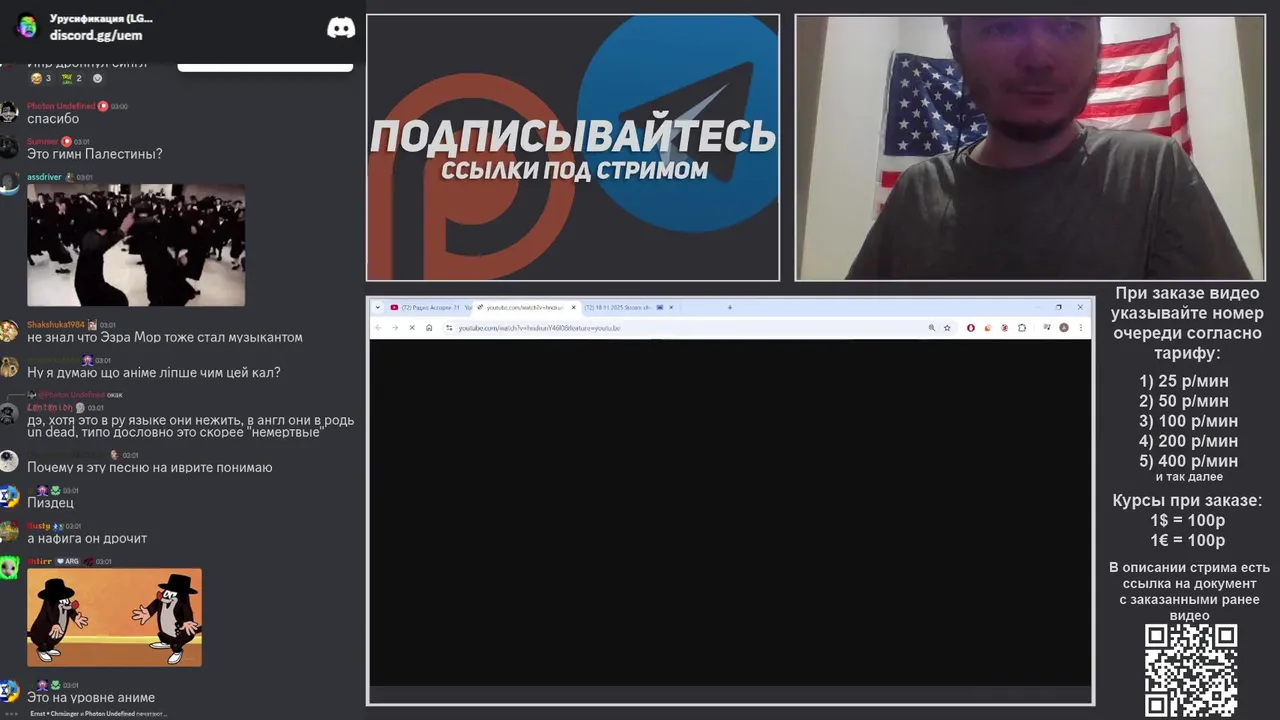Screen dimensions: 1280x720
Task: Close the youtube.com/watch tab
Action: (574, 307)
